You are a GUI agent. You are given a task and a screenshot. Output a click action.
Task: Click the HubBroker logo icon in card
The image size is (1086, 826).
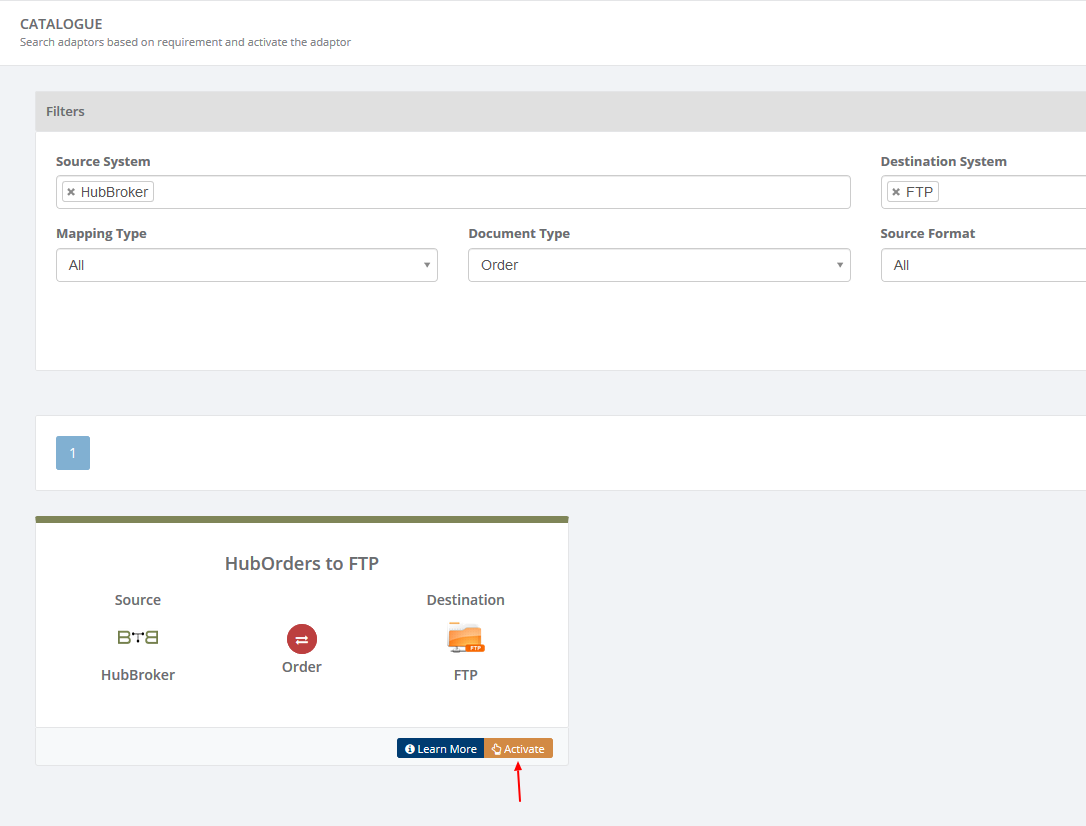pyautogui.click(x=138, y=637)
